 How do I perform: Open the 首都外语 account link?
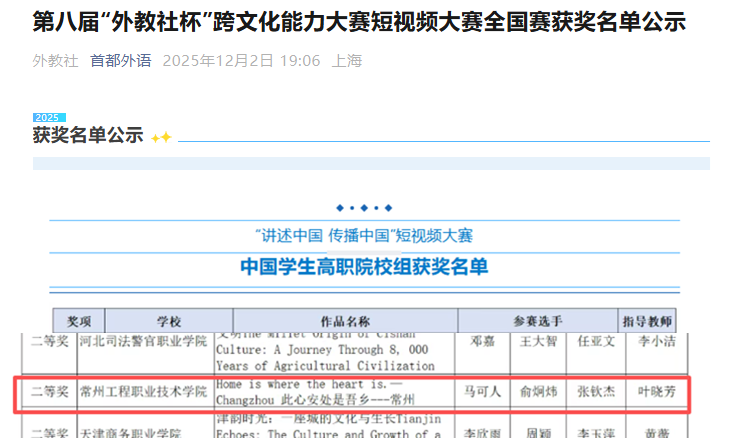click(x=120, y=61)
